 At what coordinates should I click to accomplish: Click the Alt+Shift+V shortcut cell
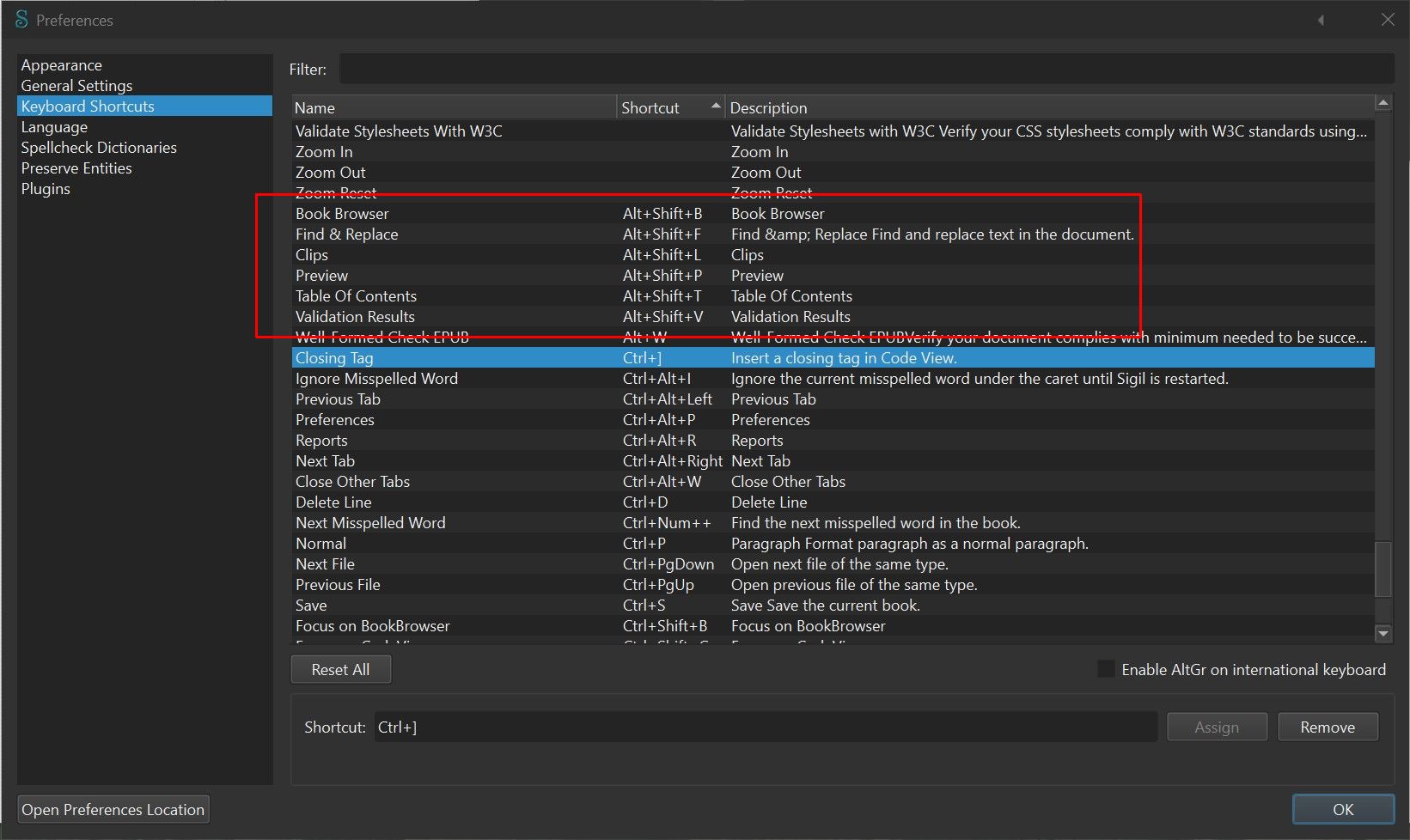[x=662, y=317]
